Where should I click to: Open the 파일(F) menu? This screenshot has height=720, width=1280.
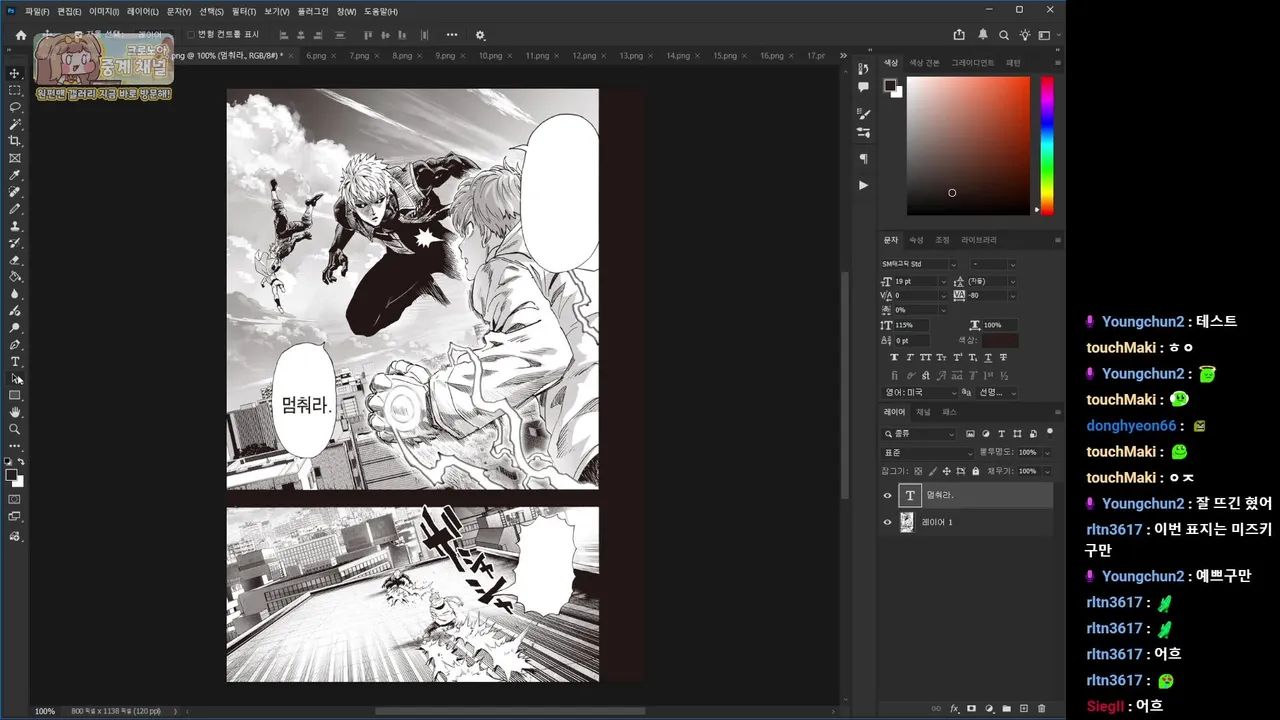(x=37, y=11)
